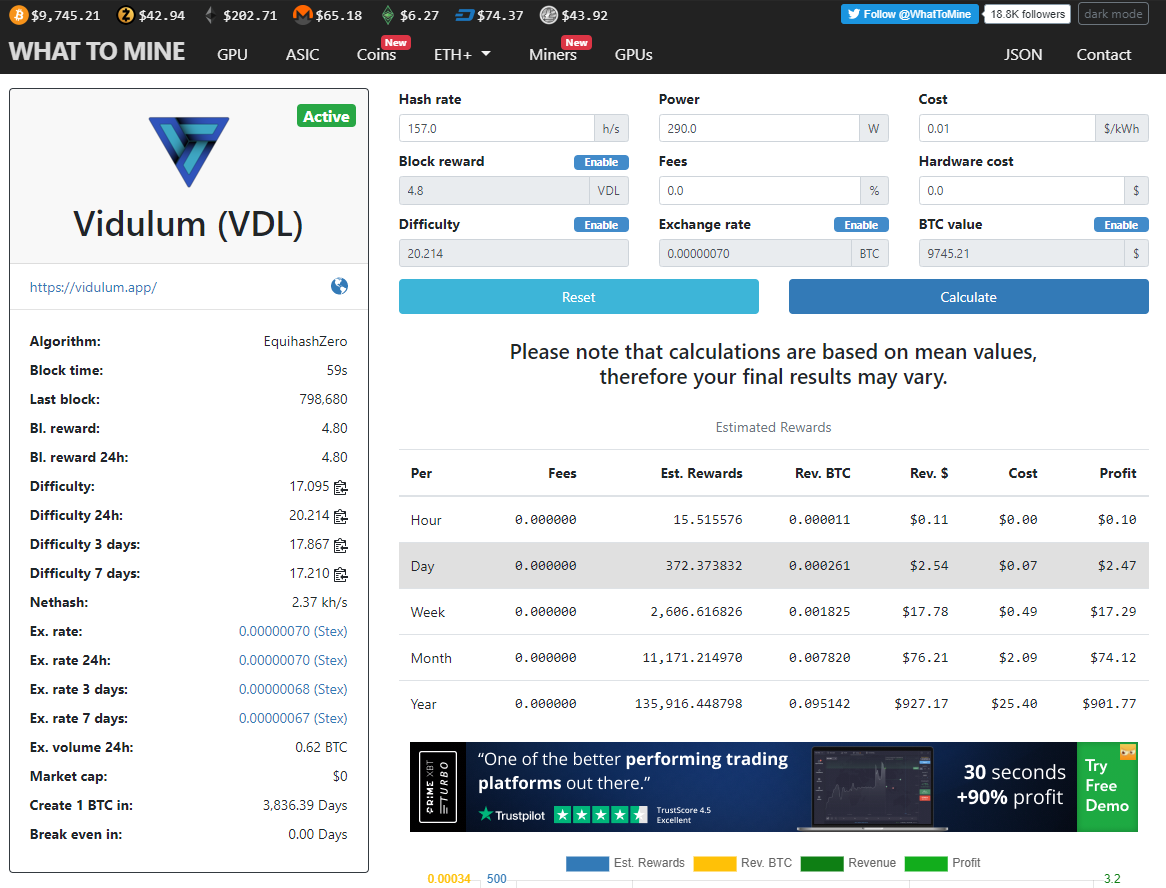Click the Algorithm value EquihashZero
This screenshot has width=1166, height=888.
point(306,341)
